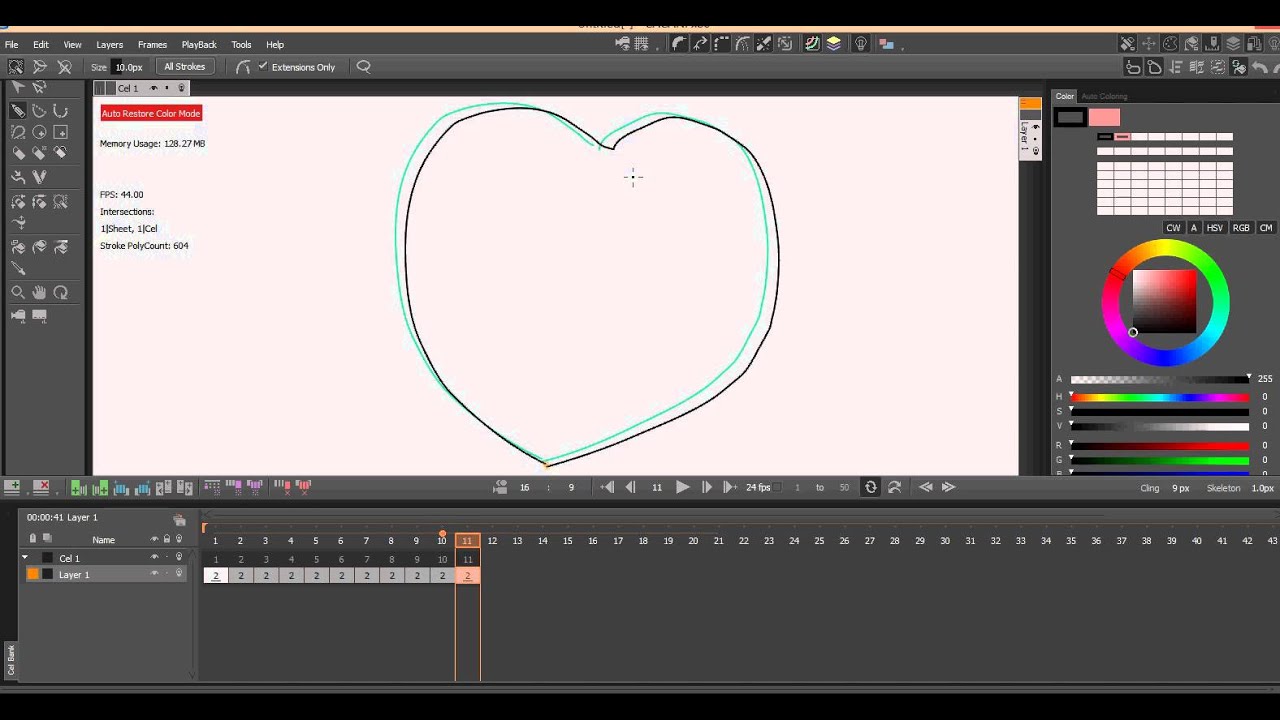Click the HSV color mode button
This screenshot has width=1280, height=720.
[x=1215, y=228]
